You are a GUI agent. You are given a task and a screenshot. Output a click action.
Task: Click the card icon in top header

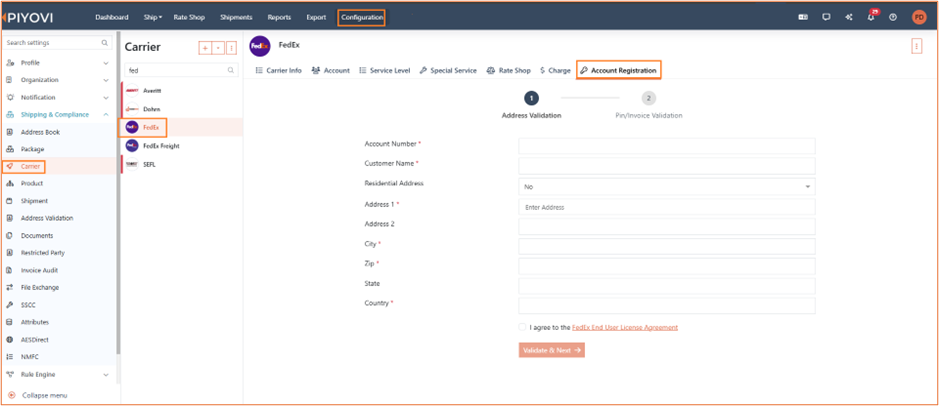click(x=803, y=17)
